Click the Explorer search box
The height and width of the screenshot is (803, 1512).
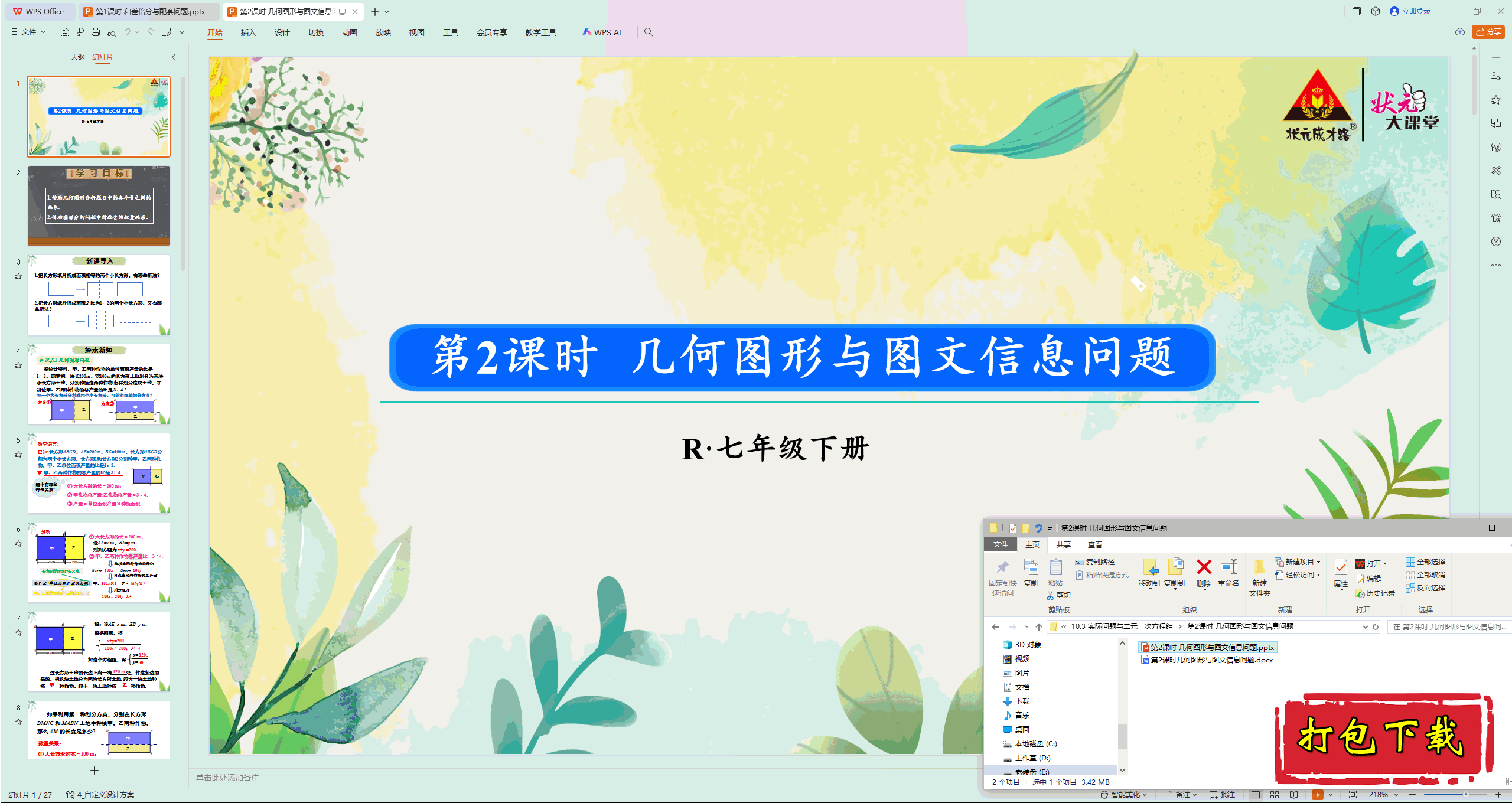click(1449, 626)
